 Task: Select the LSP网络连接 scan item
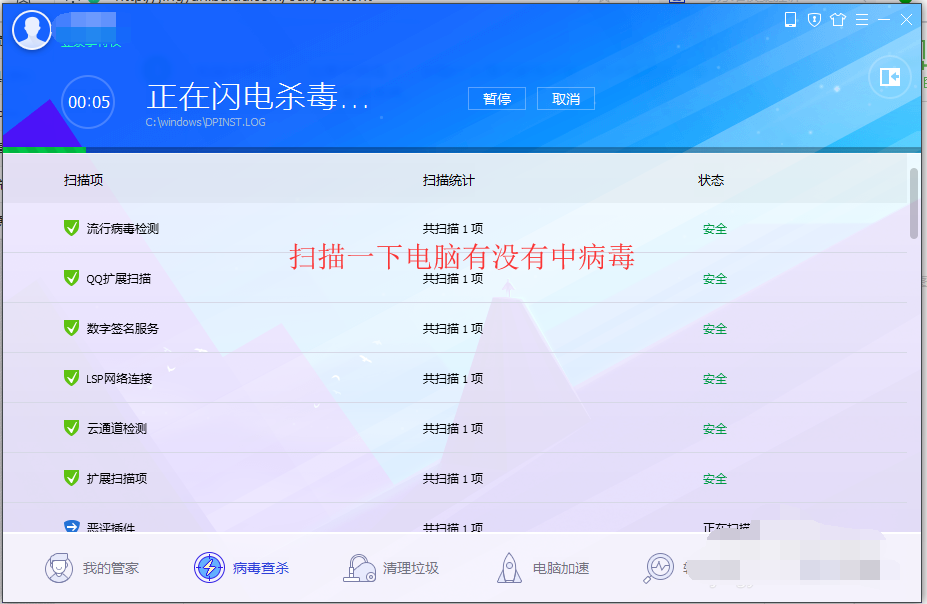[x=119, y=379]
